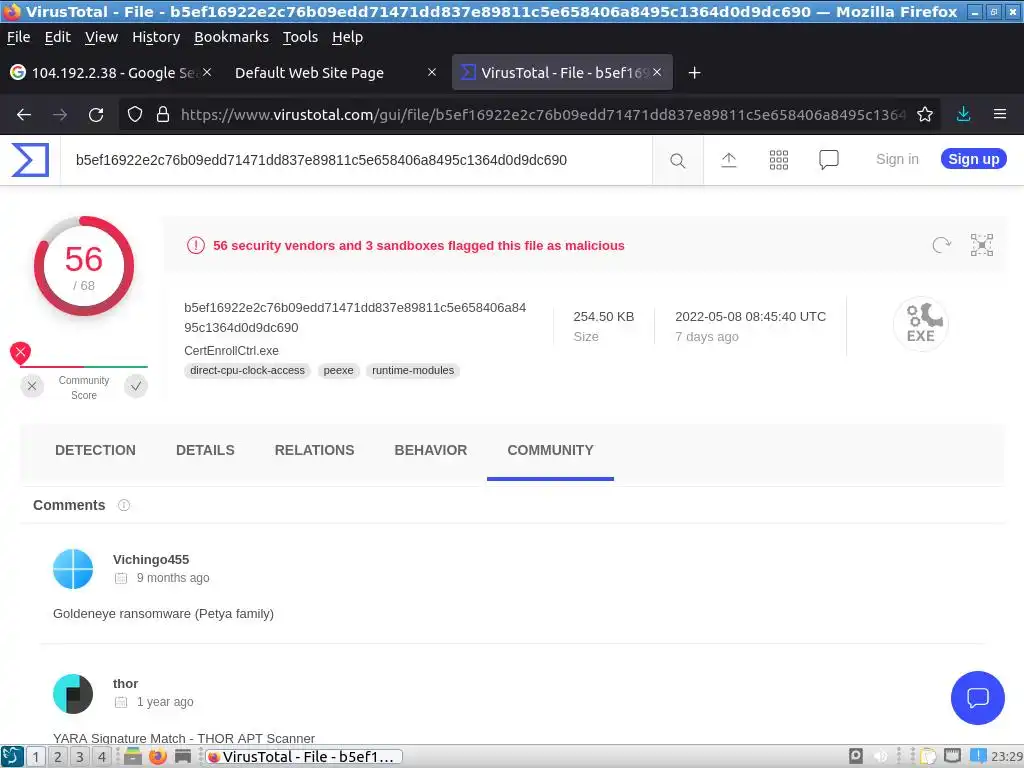Click the CertEnrollCtrl.exe file name

231,351
